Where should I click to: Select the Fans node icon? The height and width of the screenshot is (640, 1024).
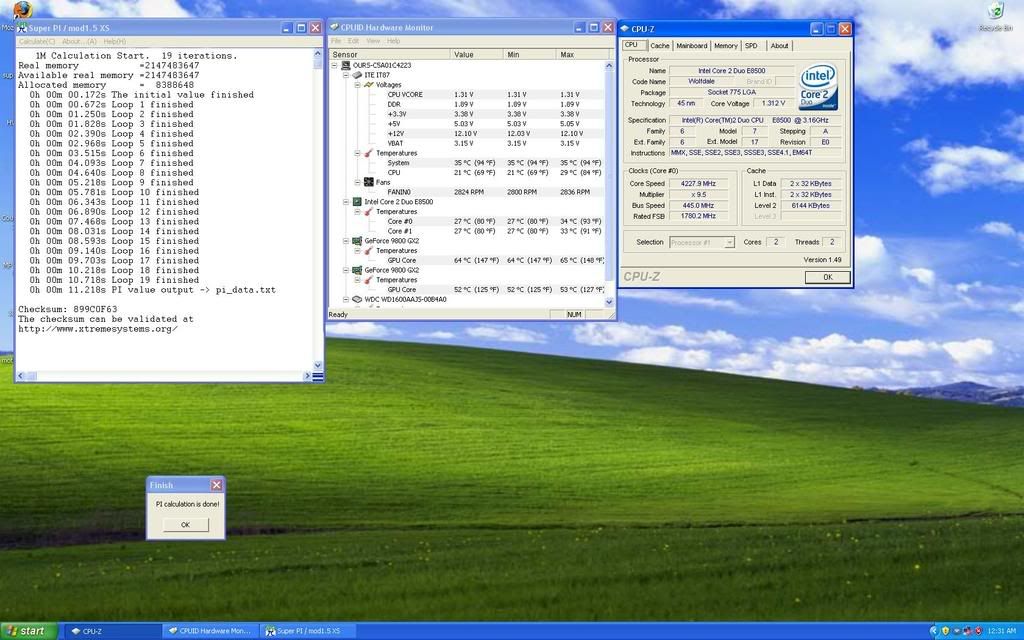pyautogui.click(x=369, y=182)
